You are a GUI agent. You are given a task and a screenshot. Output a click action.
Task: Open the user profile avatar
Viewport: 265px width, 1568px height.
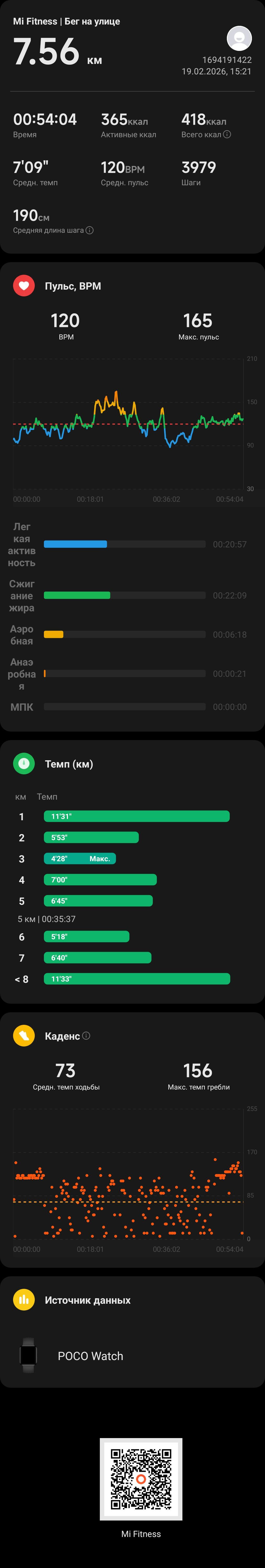click(x=239, y=38)
